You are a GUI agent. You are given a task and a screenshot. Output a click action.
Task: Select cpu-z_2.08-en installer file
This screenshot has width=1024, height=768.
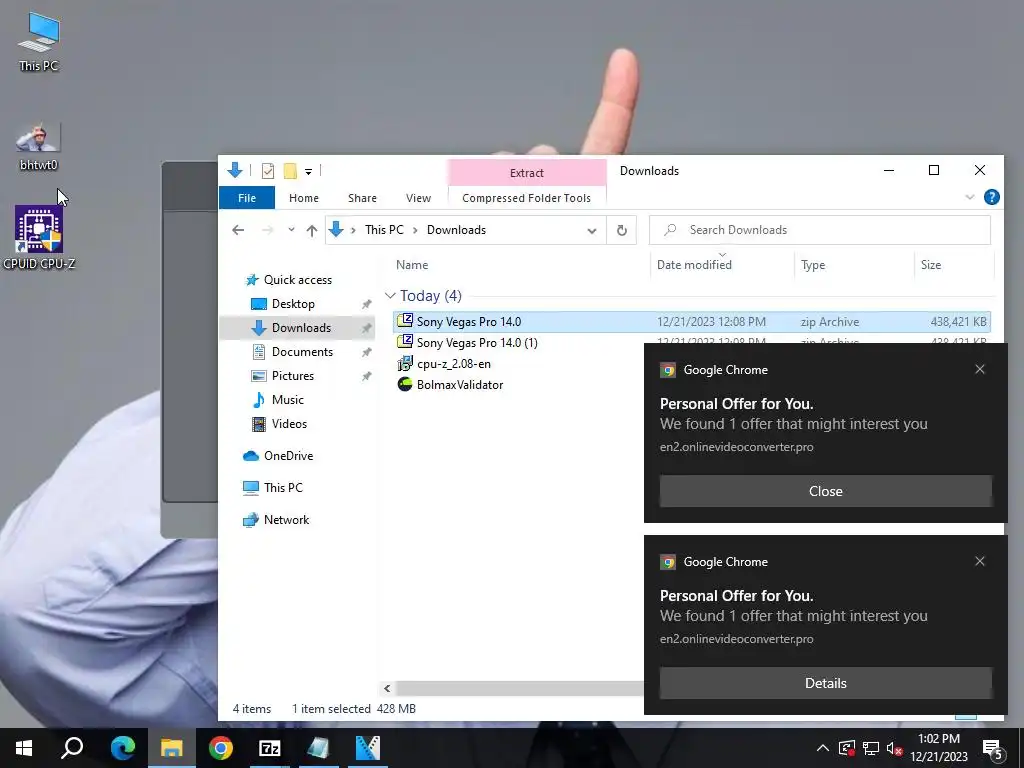tap(453, 364)
